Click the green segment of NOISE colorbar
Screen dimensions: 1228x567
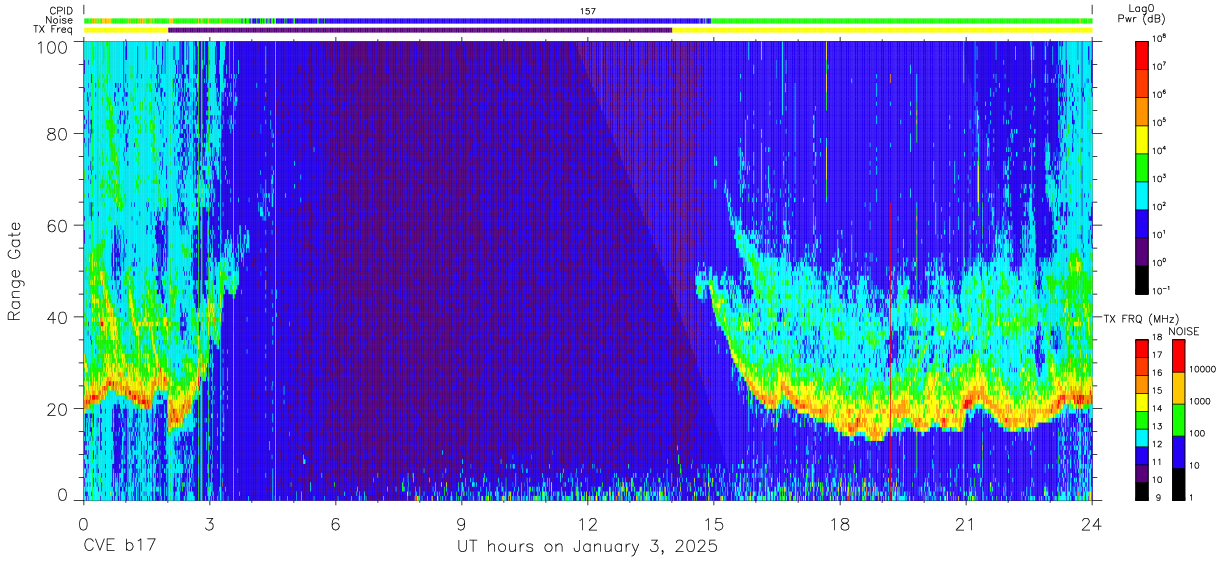pyautogui.click(x=1178, y=420)
